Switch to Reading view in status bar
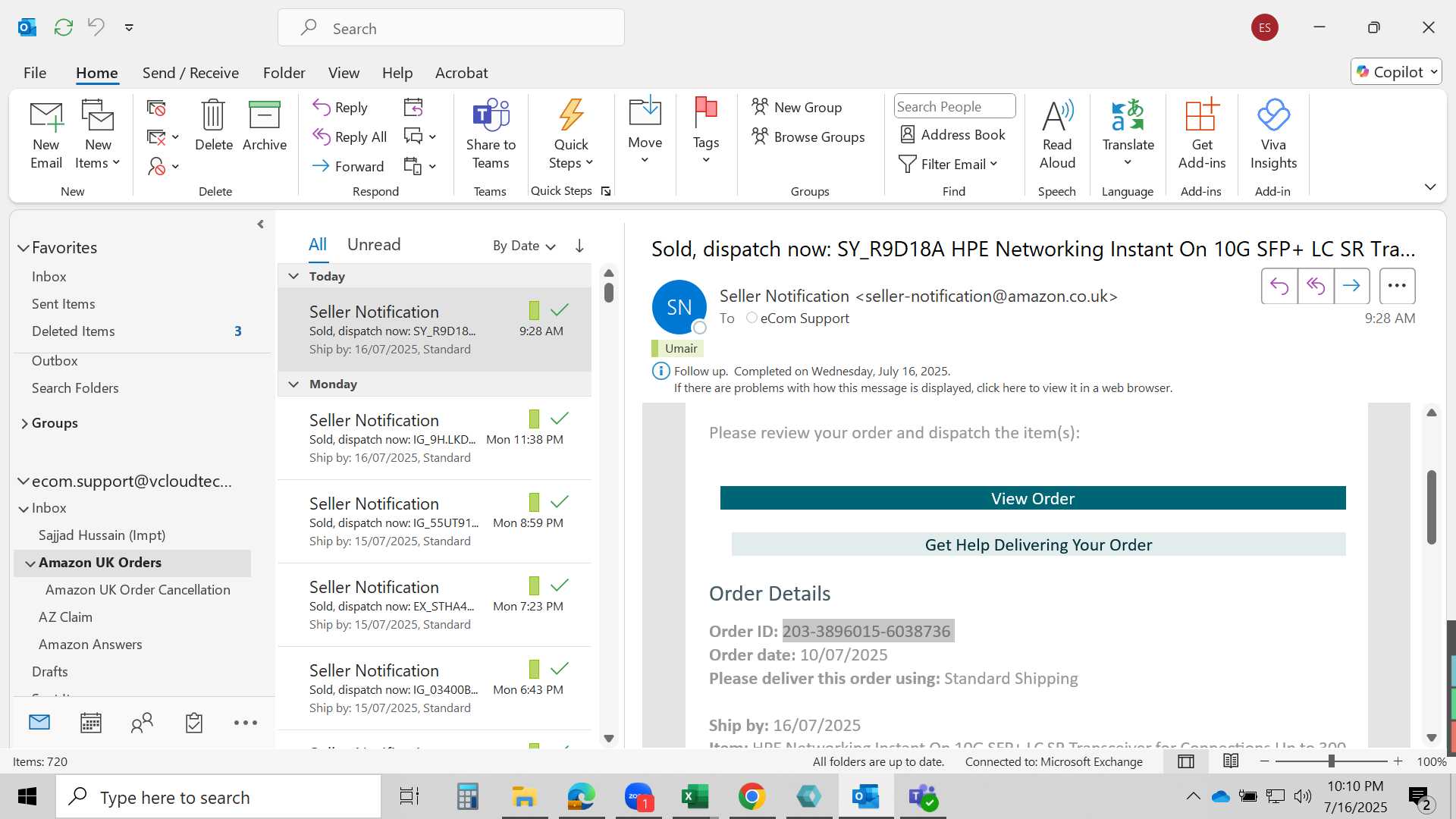 point(1231,761)
